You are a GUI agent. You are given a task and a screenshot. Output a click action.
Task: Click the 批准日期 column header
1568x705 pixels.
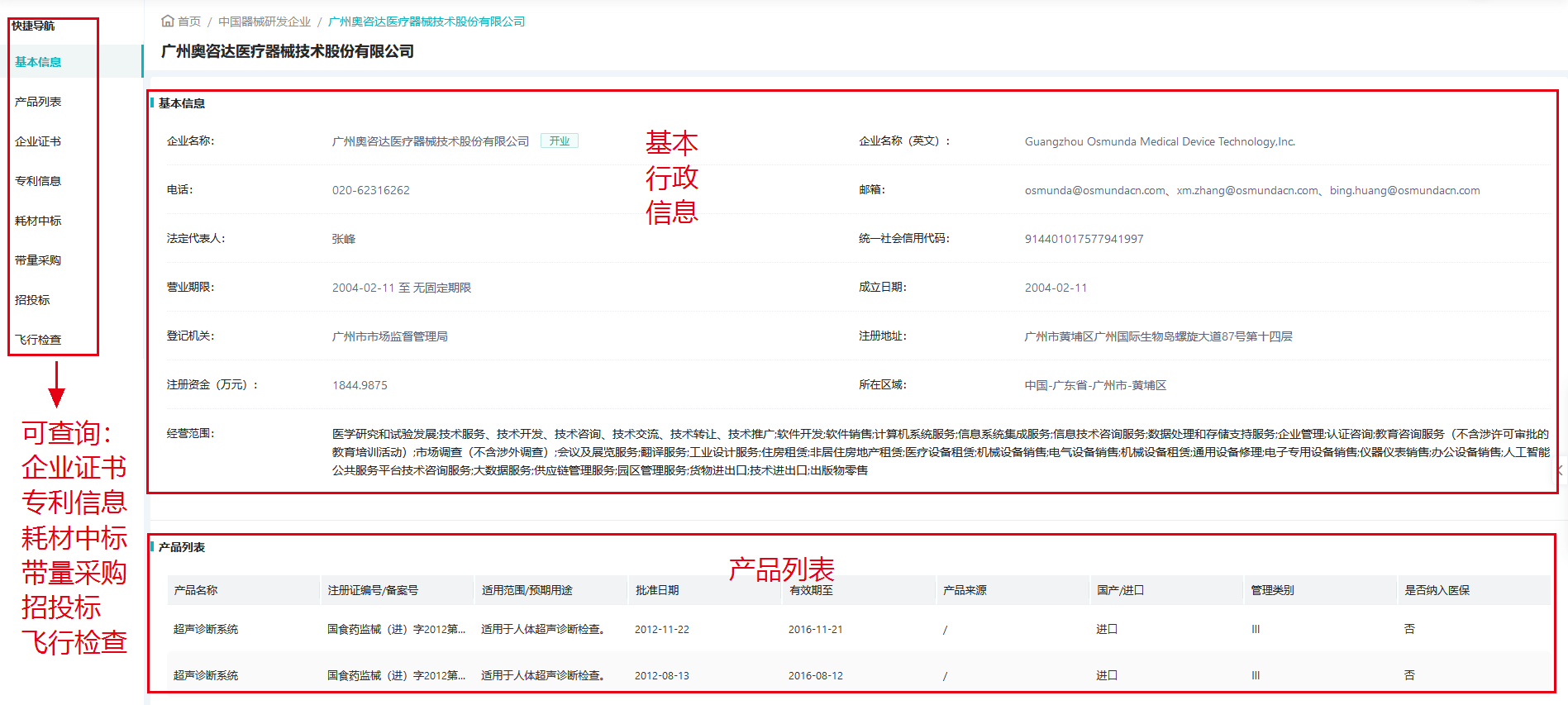[x=657, y=590]
